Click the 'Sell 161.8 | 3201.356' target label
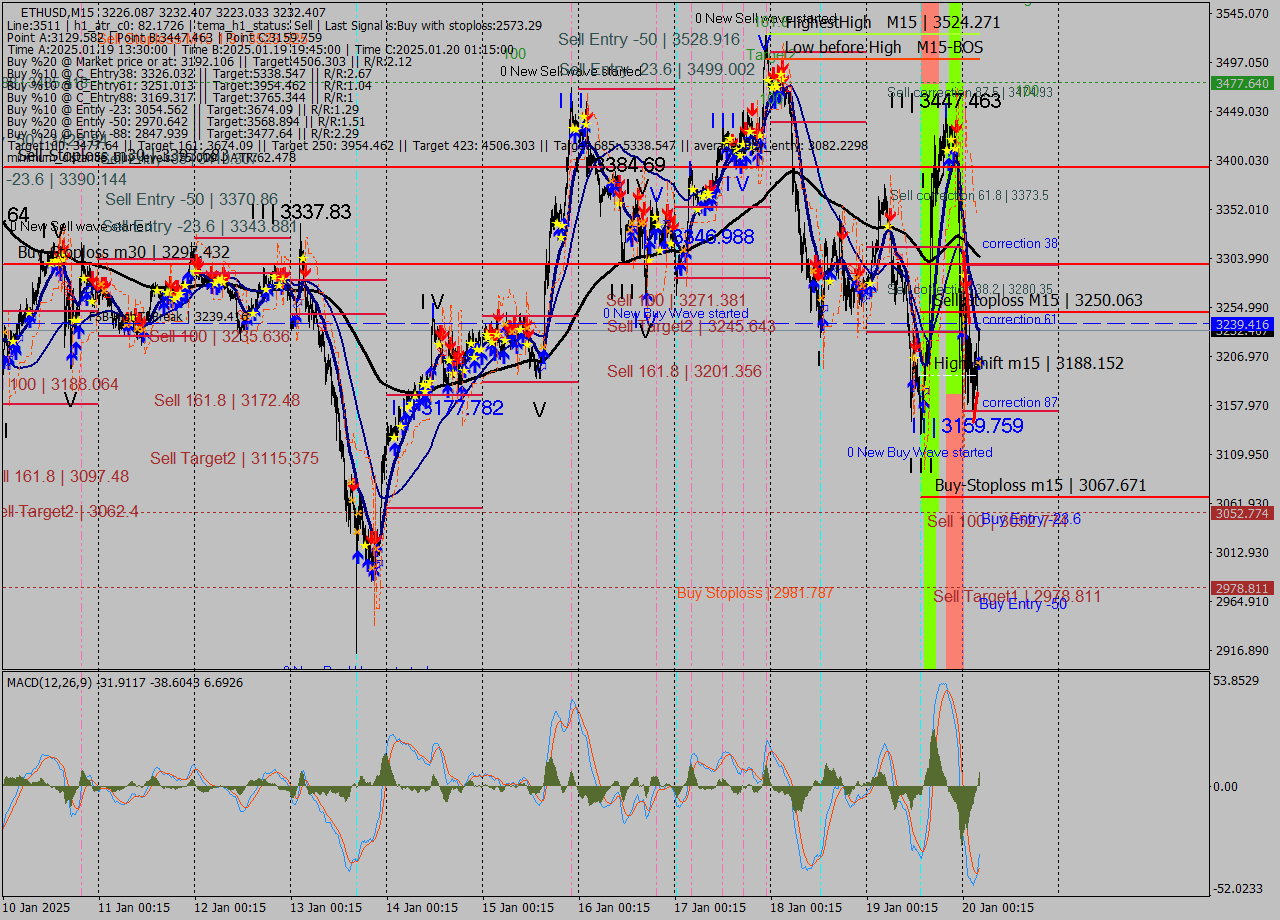Viewport: 1280px width, 920px height. point(684,372)
